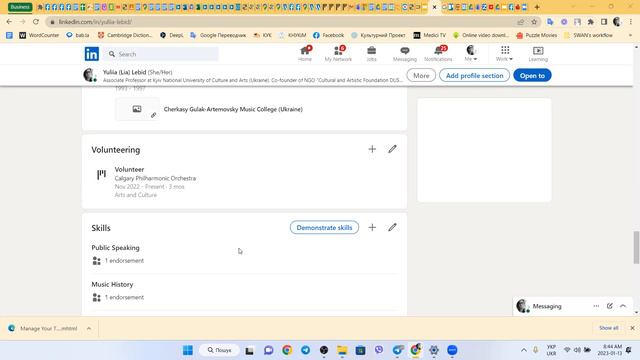Open Public Speaking skill
This screenshot has width=640, height=360.
(116, 248)
